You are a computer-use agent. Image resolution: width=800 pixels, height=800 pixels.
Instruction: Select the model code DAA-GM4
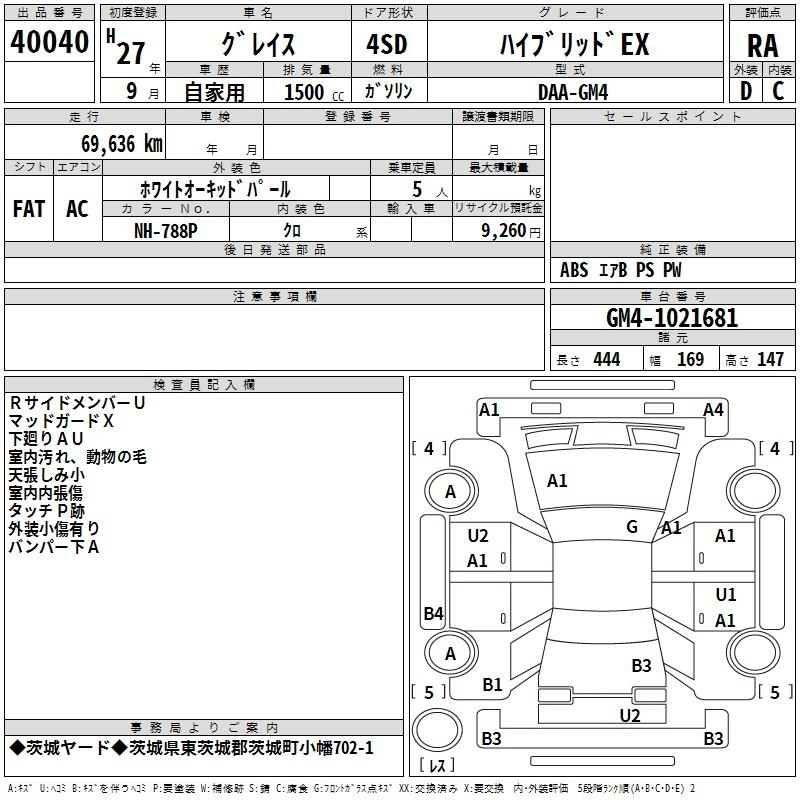(572, 91)
